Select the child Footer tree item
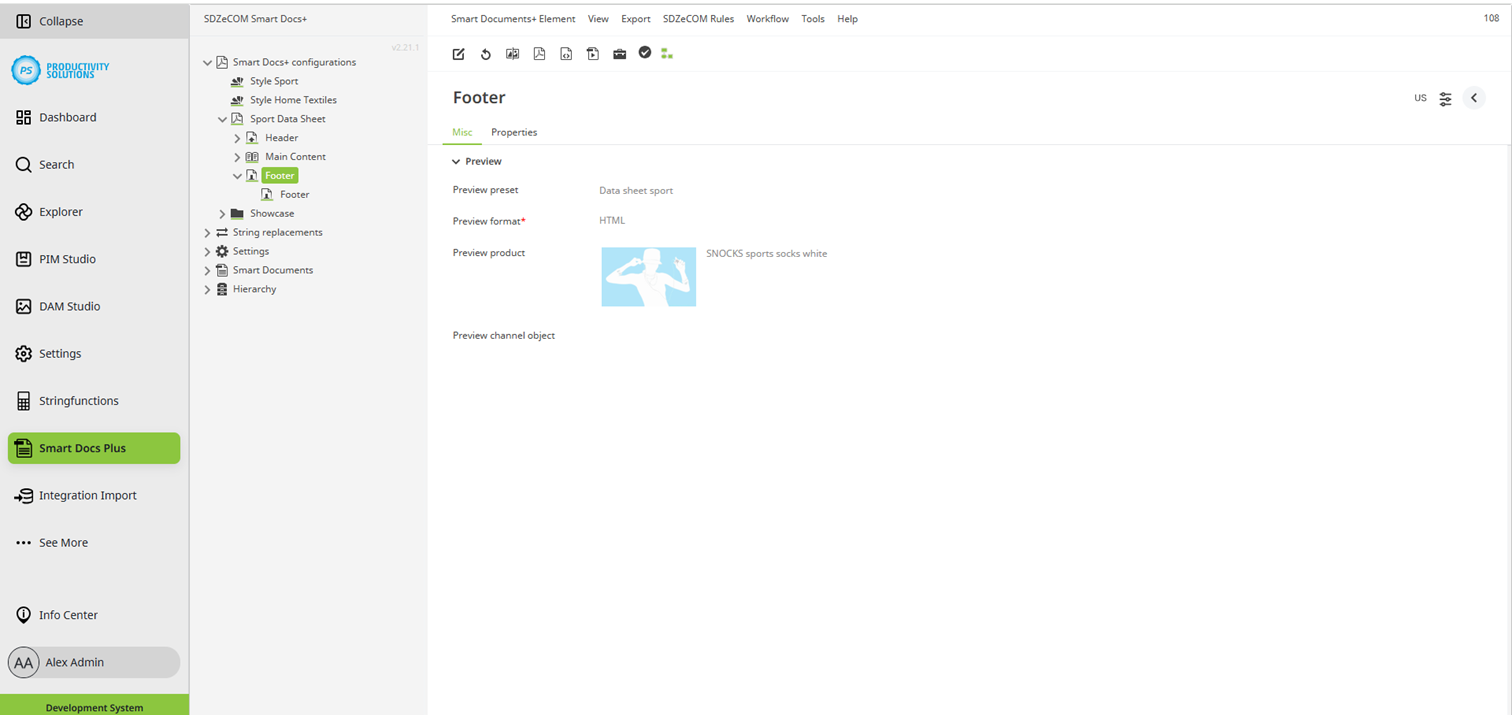This screenshot has height=715, width=1512. 294,195
